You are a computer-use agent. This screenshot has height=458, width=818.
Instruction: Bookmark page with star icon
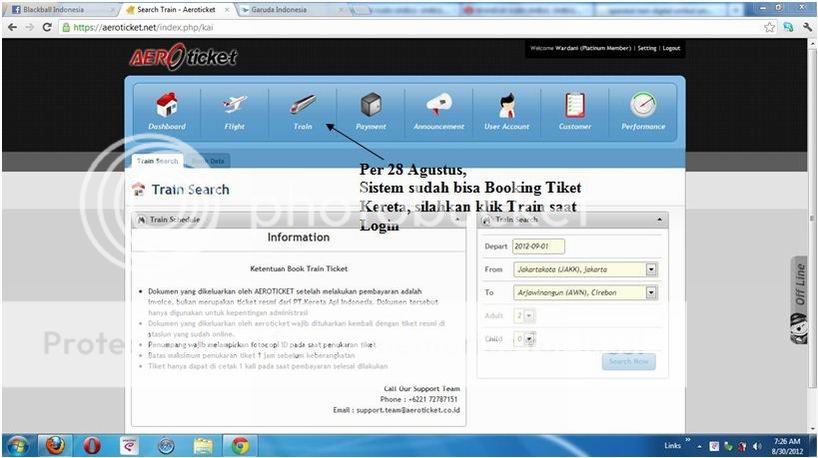pos(769,27)
